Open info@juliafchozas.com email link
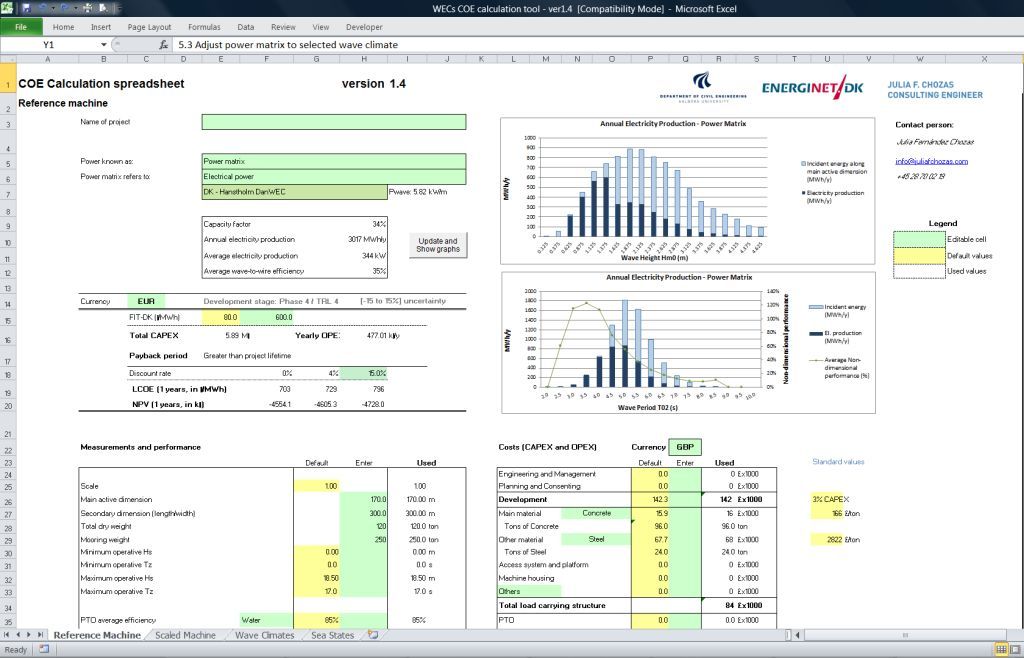Viewport: 1024px width, 658px height. [x=931, y=161]
